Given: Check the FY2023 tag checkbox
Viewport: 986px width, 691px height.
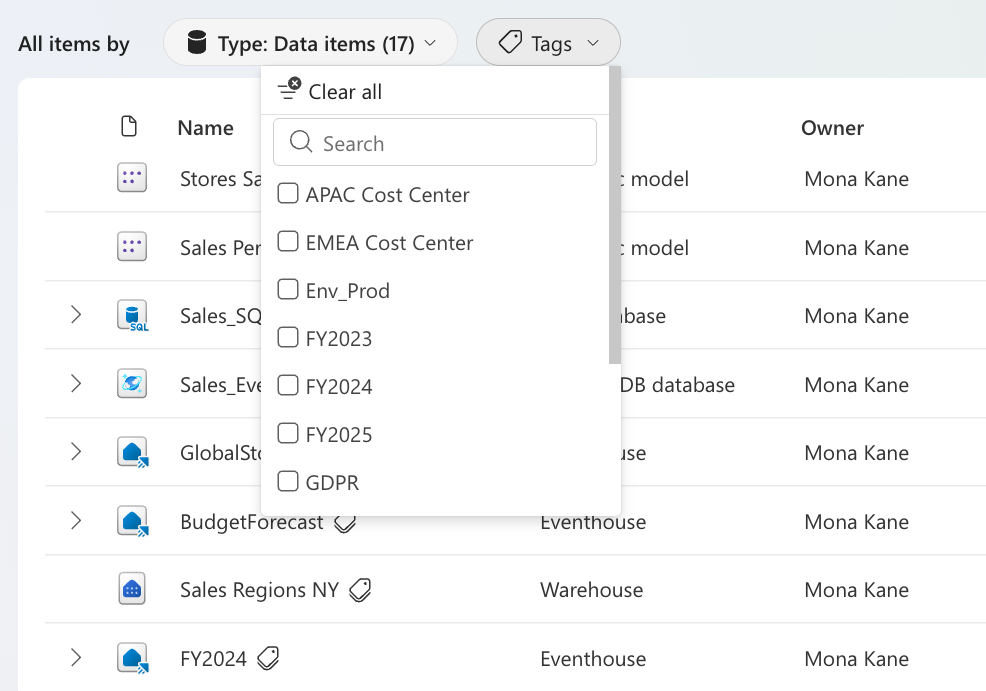Looking at the screenshot, I should (x=288, y=338).
